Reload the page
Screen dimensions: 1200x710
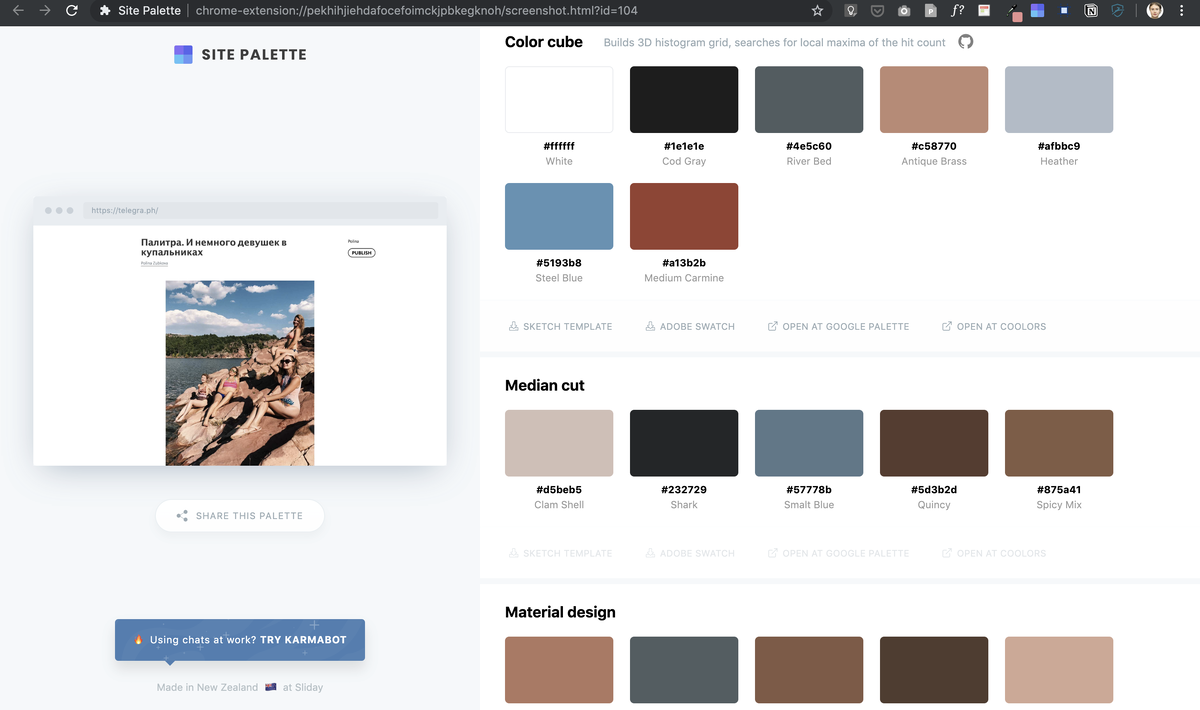(x=71, y=11)
